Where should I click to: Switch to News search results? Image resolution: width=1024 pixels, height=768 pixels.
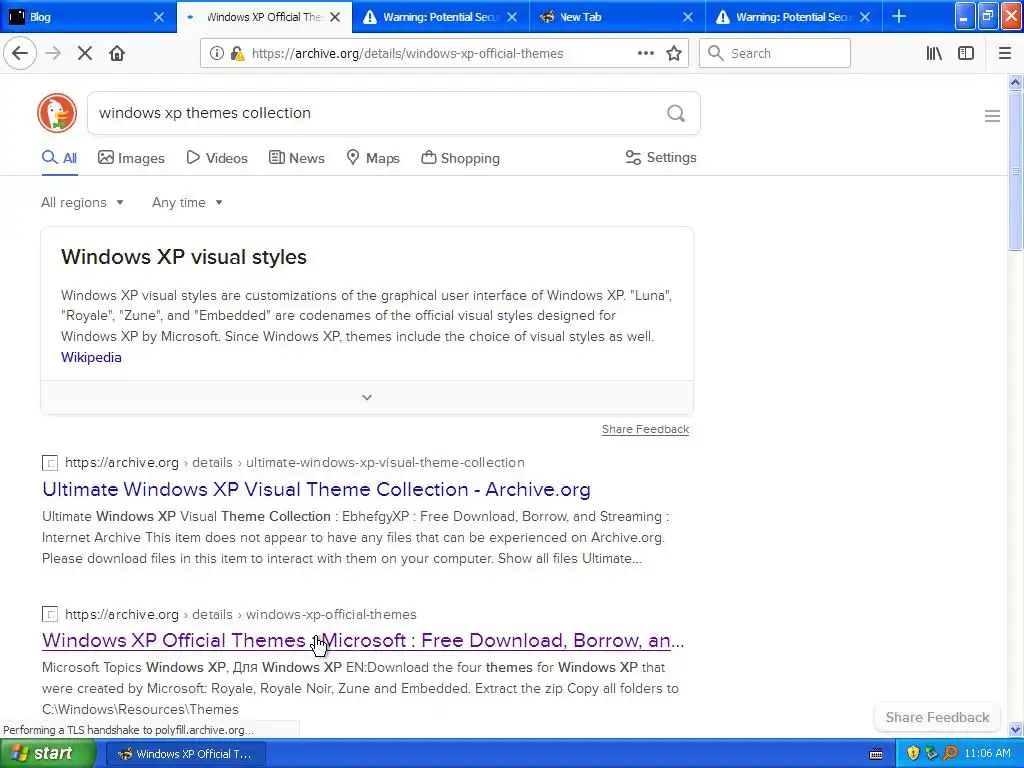[296, 158]
